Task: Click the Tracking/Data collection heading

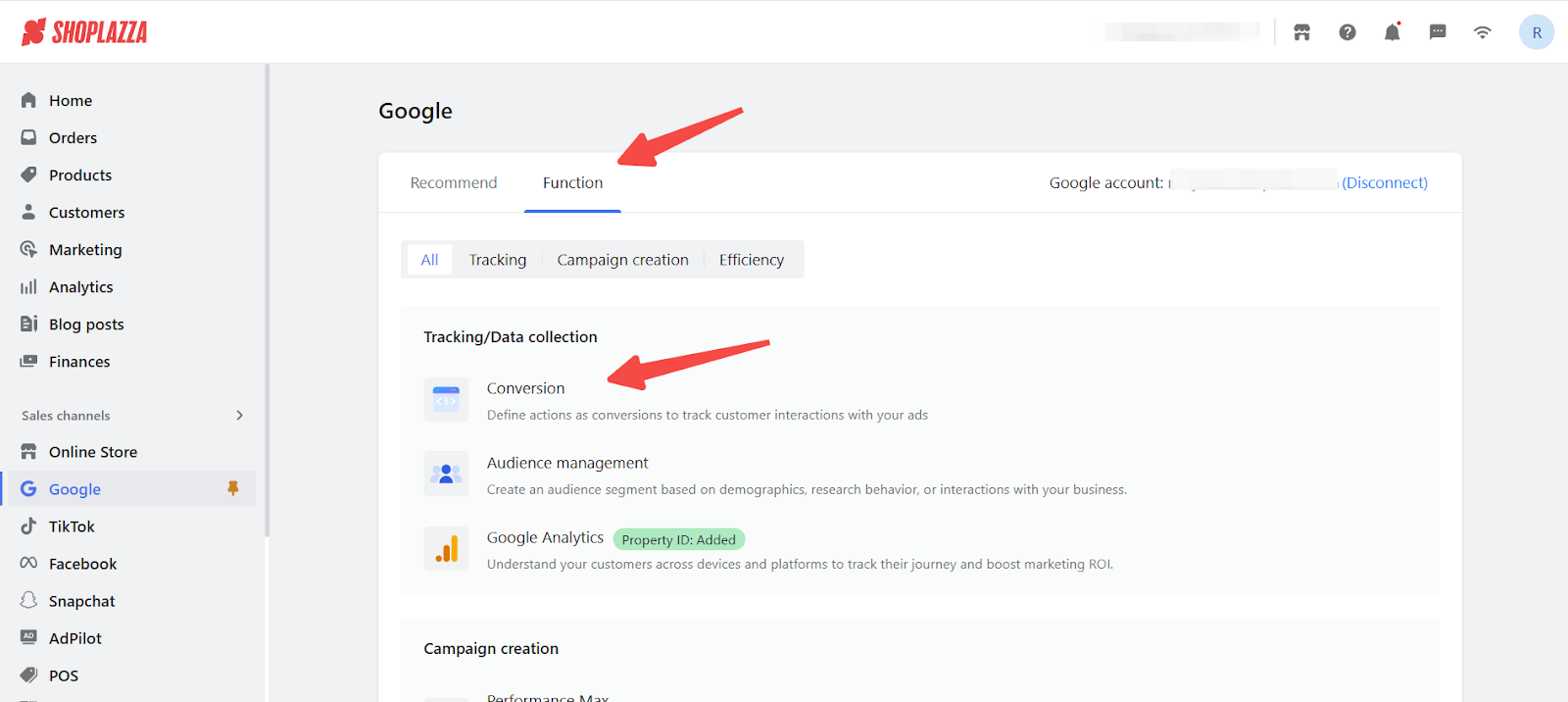Action: tap(511, 336)
